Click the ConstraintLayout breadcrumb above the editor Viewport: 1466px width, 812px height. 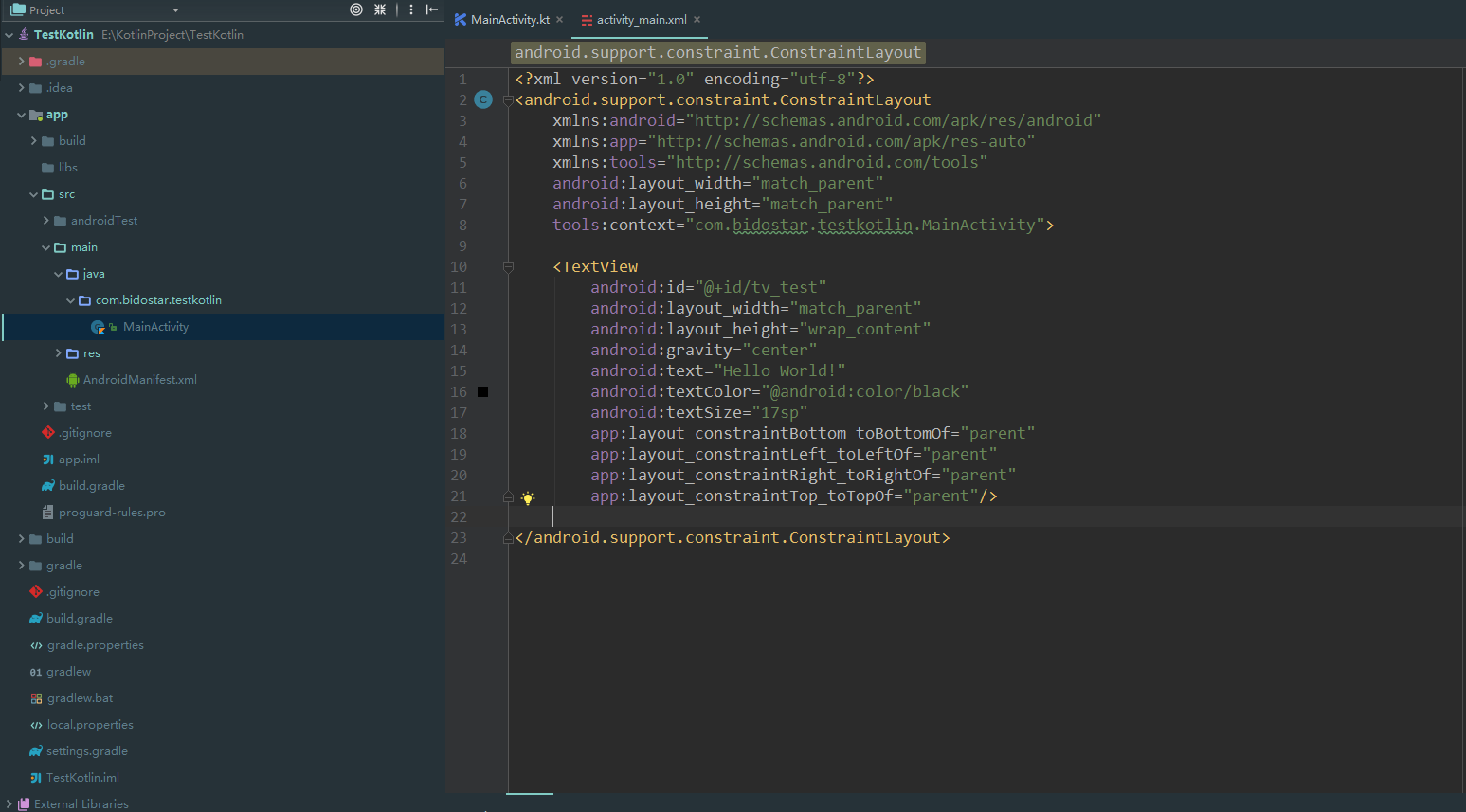pyautogui.click(x=717, y=53)
